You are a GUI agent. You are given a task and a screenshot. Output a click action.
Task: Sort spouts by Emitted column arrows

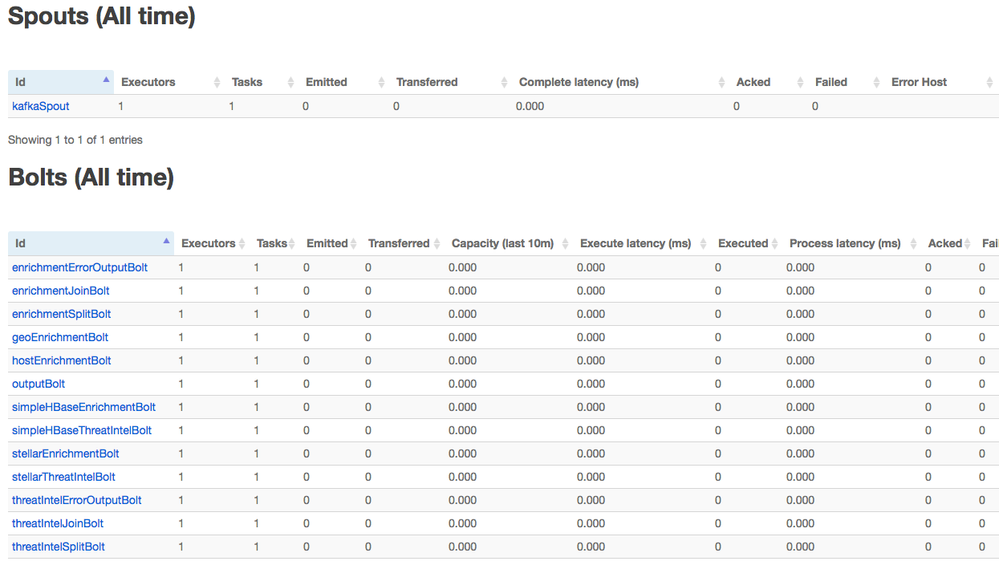(381, 82)
